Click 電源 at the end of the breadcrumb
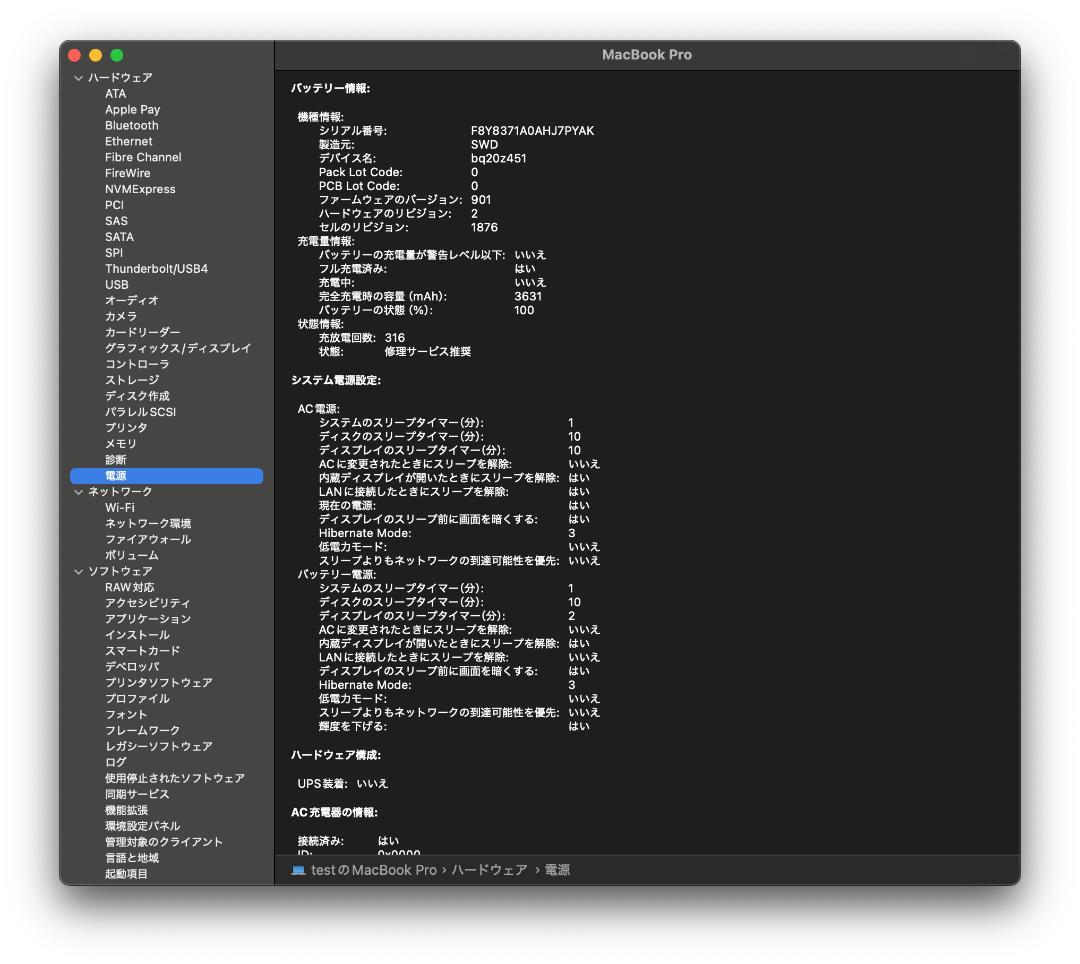This screenshot has height=964, width=1080. point(558,870)
